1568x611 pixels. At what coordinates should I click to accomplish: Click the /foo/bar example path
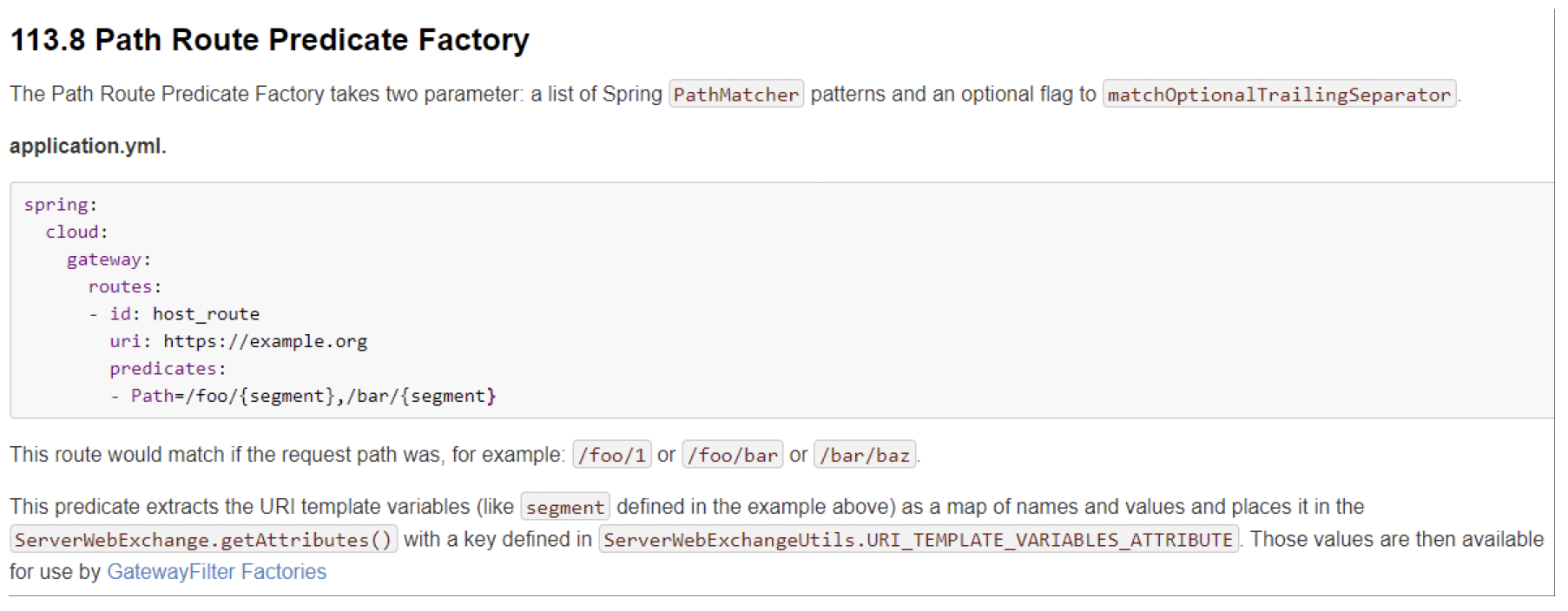(x=732, y=455)
